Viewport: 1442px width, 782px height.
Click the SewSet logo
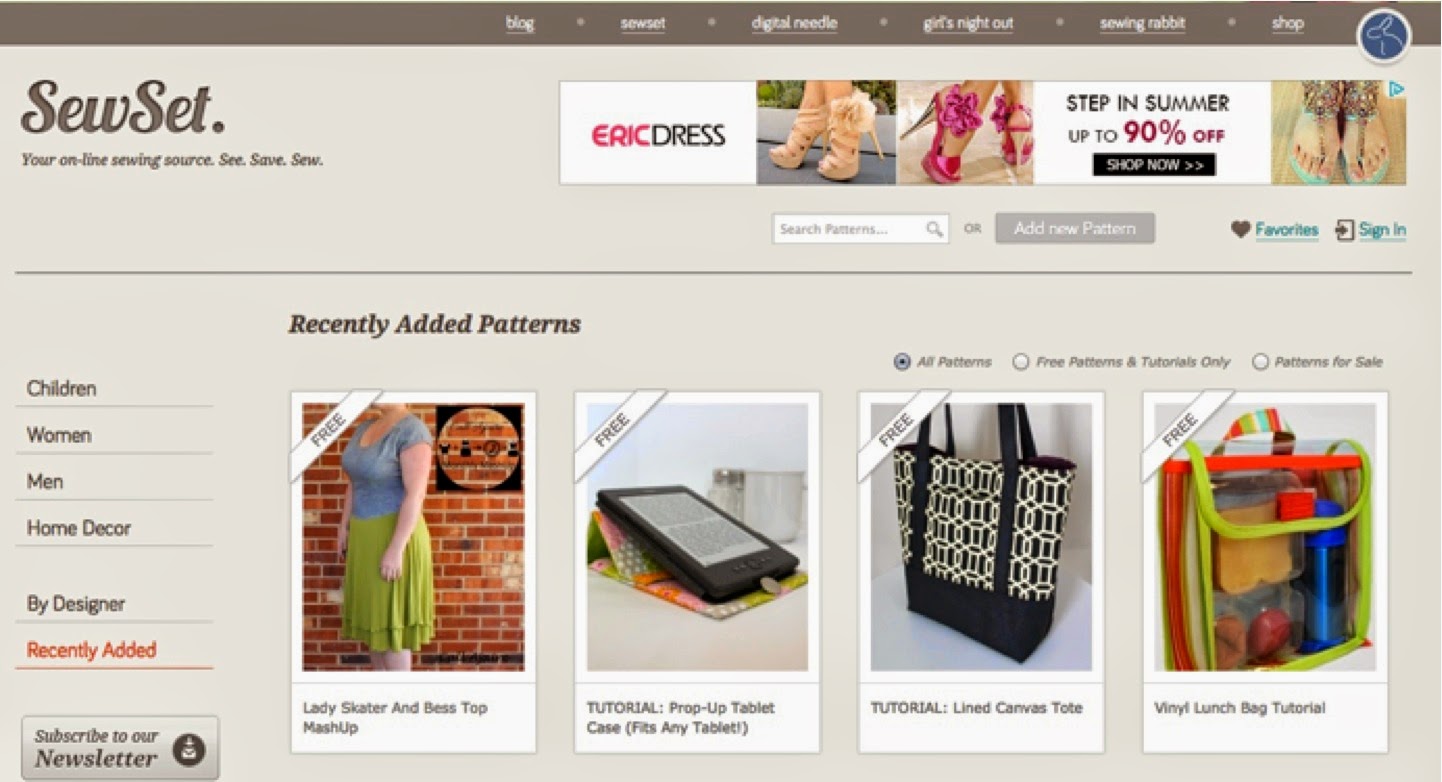pos(123,108)
